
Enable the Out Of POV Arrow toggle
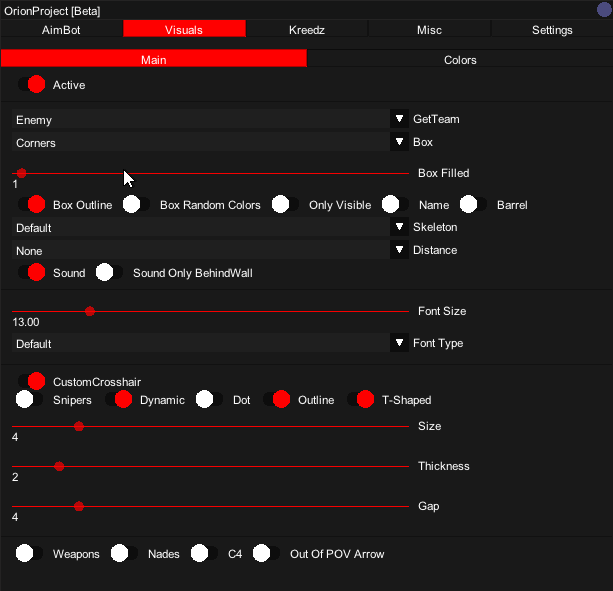pyautogui.click(x=266, y=553)
